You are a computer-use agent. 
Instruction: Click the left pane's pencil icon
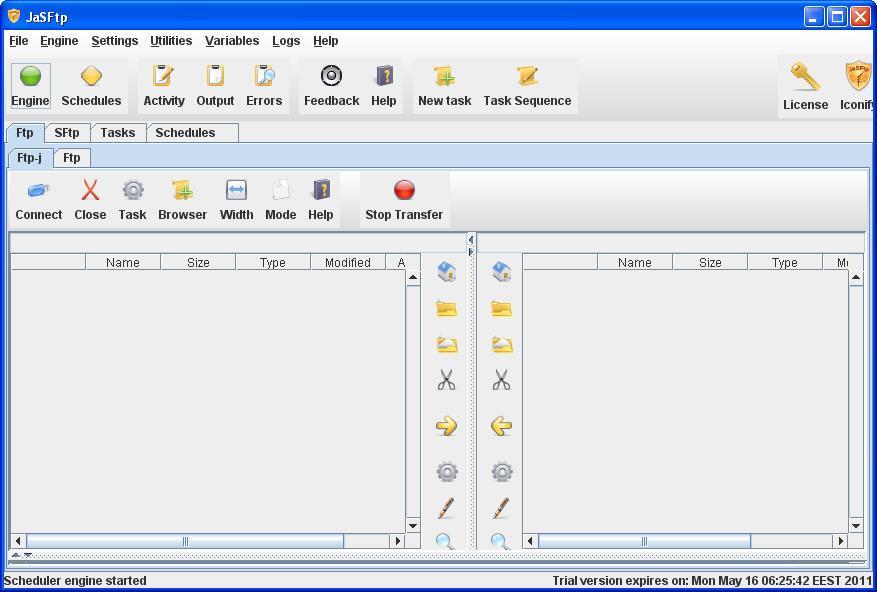(446, 508)
